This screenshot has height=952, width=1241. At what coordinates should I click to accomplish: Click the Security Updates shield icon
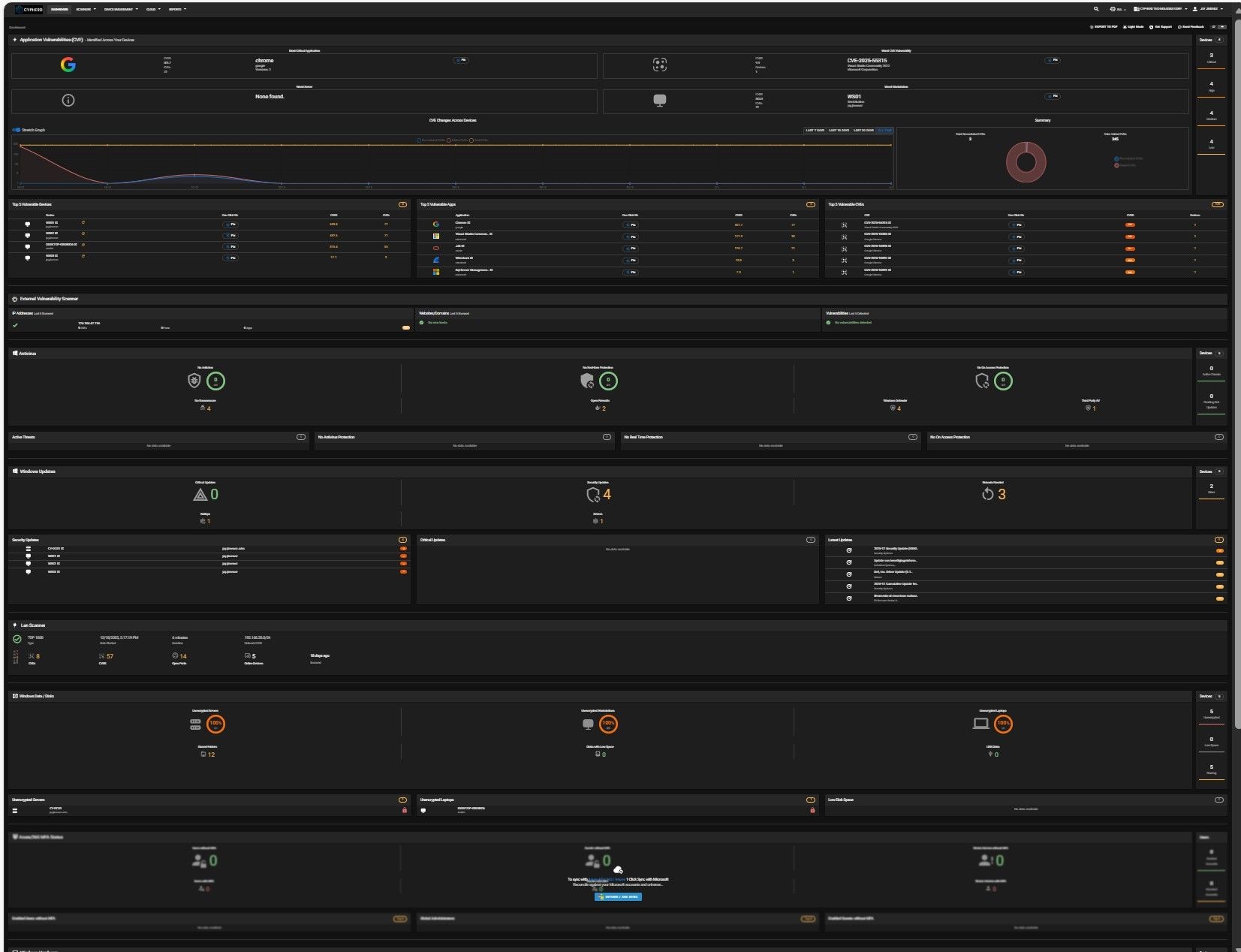coord(593,495)
